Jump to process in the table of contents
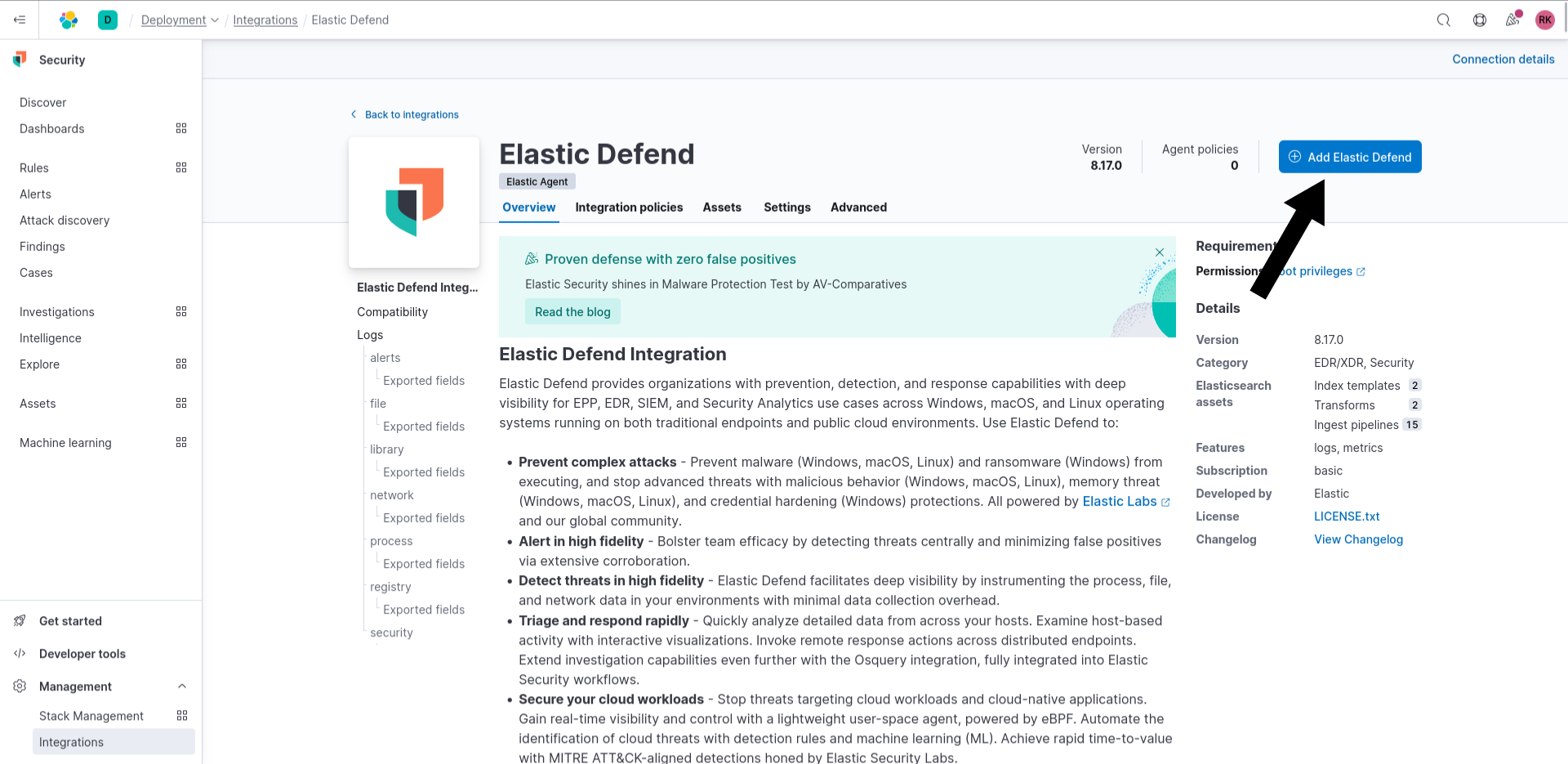 click(391, 541)
